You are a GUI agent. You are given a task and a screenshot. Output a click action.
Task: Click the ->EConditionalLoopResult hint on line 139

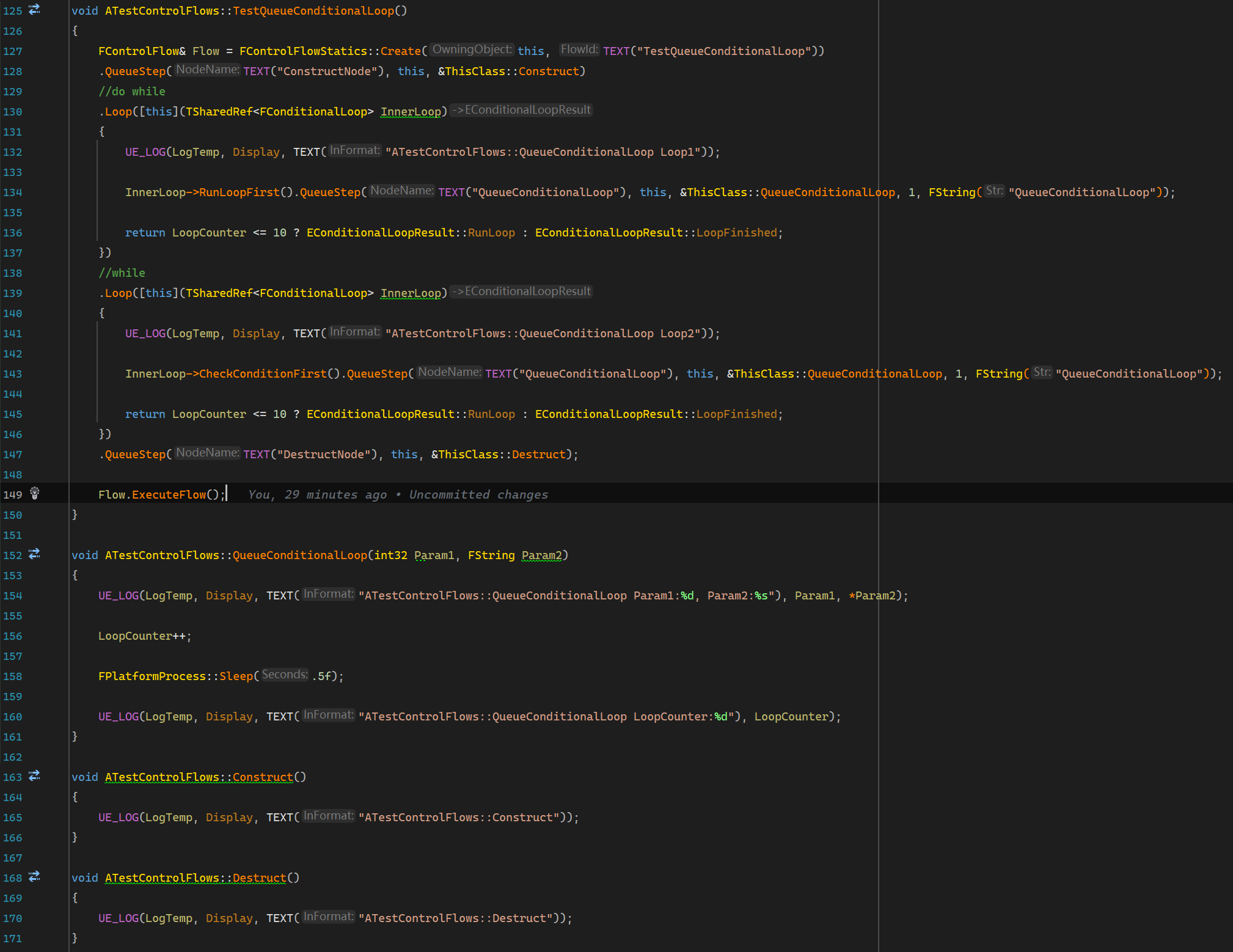point(522,292)
